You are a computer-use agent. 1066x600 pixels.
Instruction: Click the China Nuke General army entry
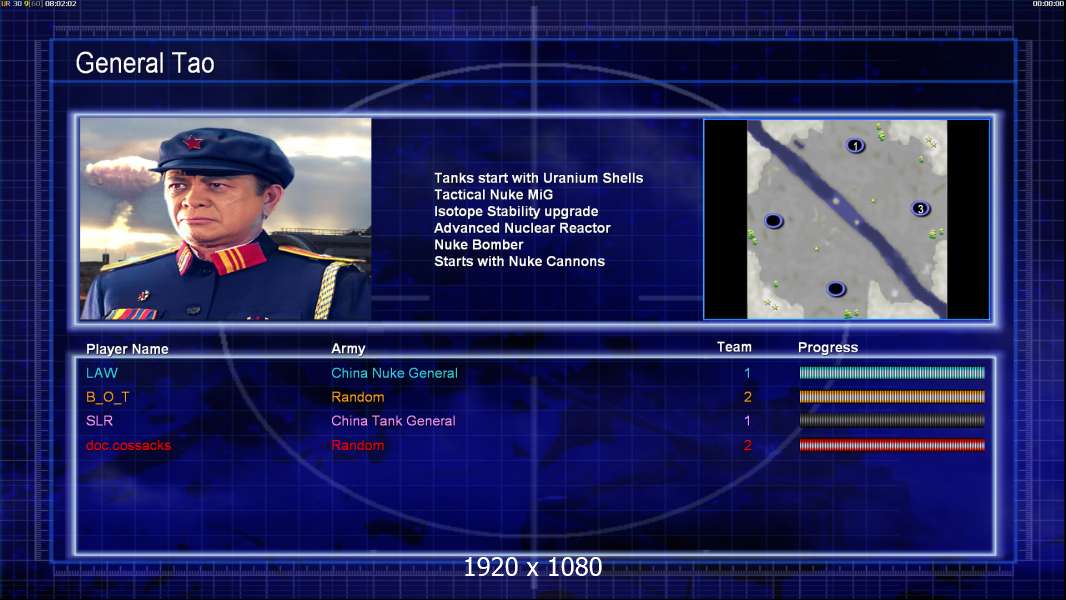394,373
